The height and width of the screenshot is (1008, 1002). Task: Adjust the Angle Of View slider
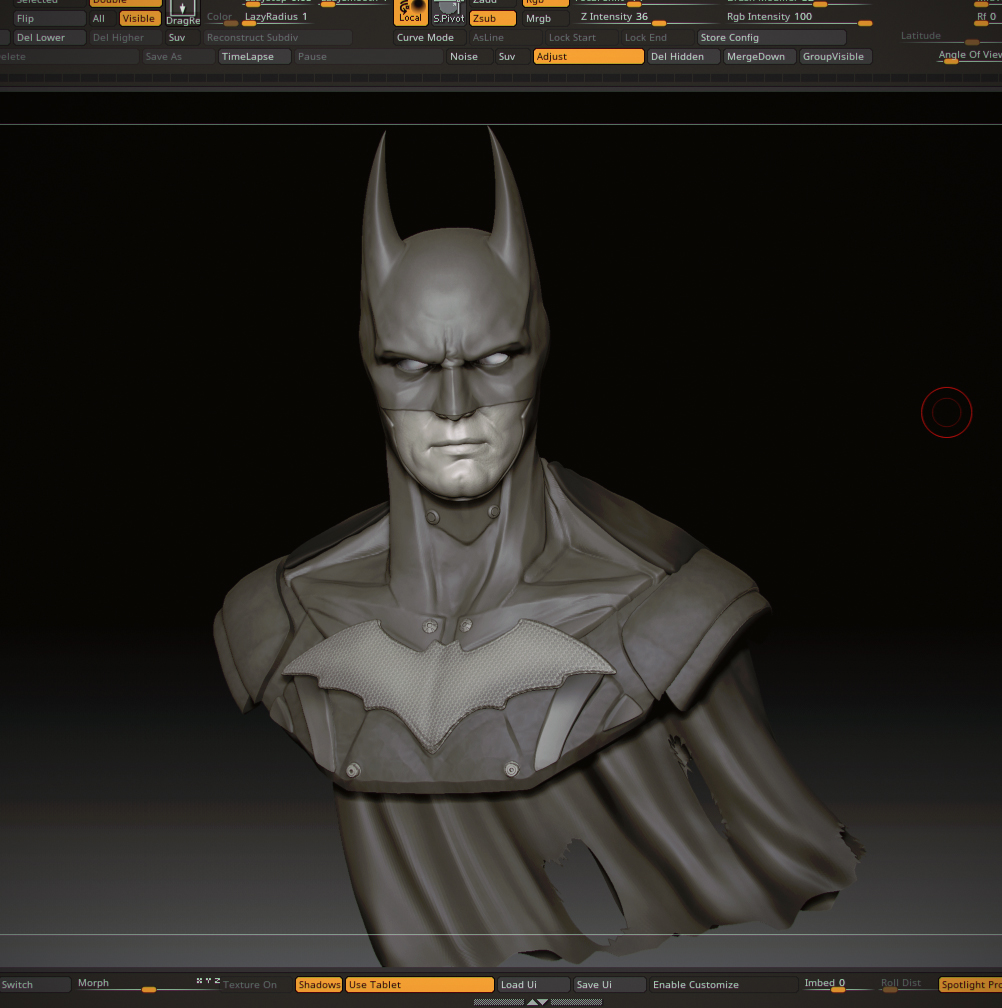[x=969, y=57]
